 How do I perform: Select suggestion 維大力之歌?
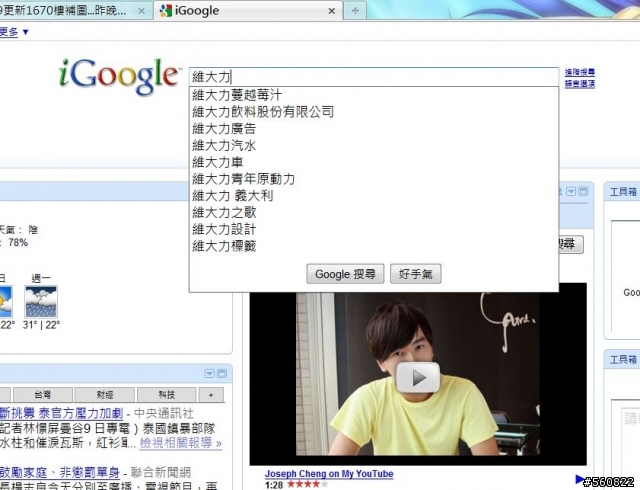coord(373,212)
